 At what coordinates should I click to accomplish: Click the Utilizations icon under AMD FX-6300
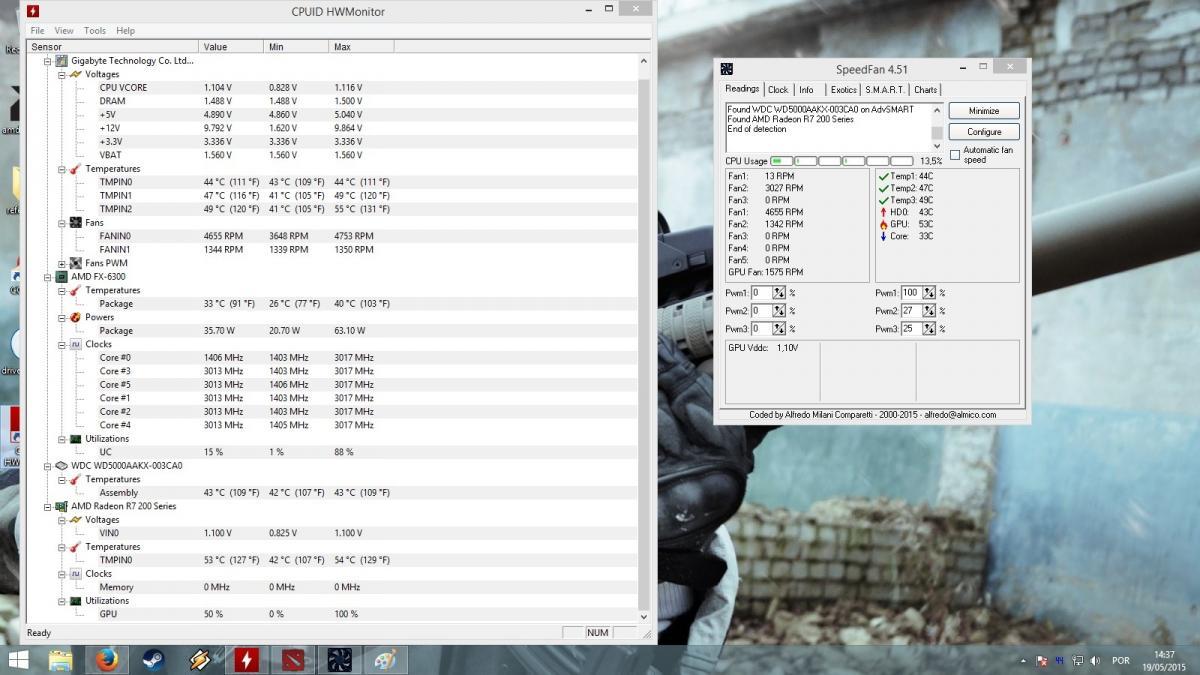[x=75, y=438]
